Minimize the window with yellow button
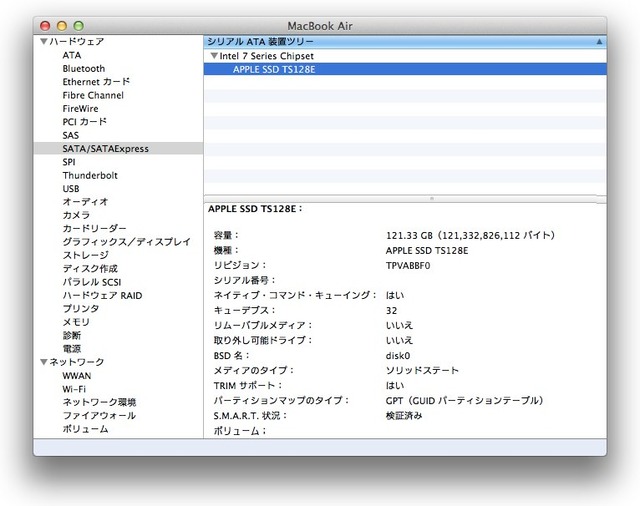This screenshot has height=506, width=640. [x=62, y=26]
